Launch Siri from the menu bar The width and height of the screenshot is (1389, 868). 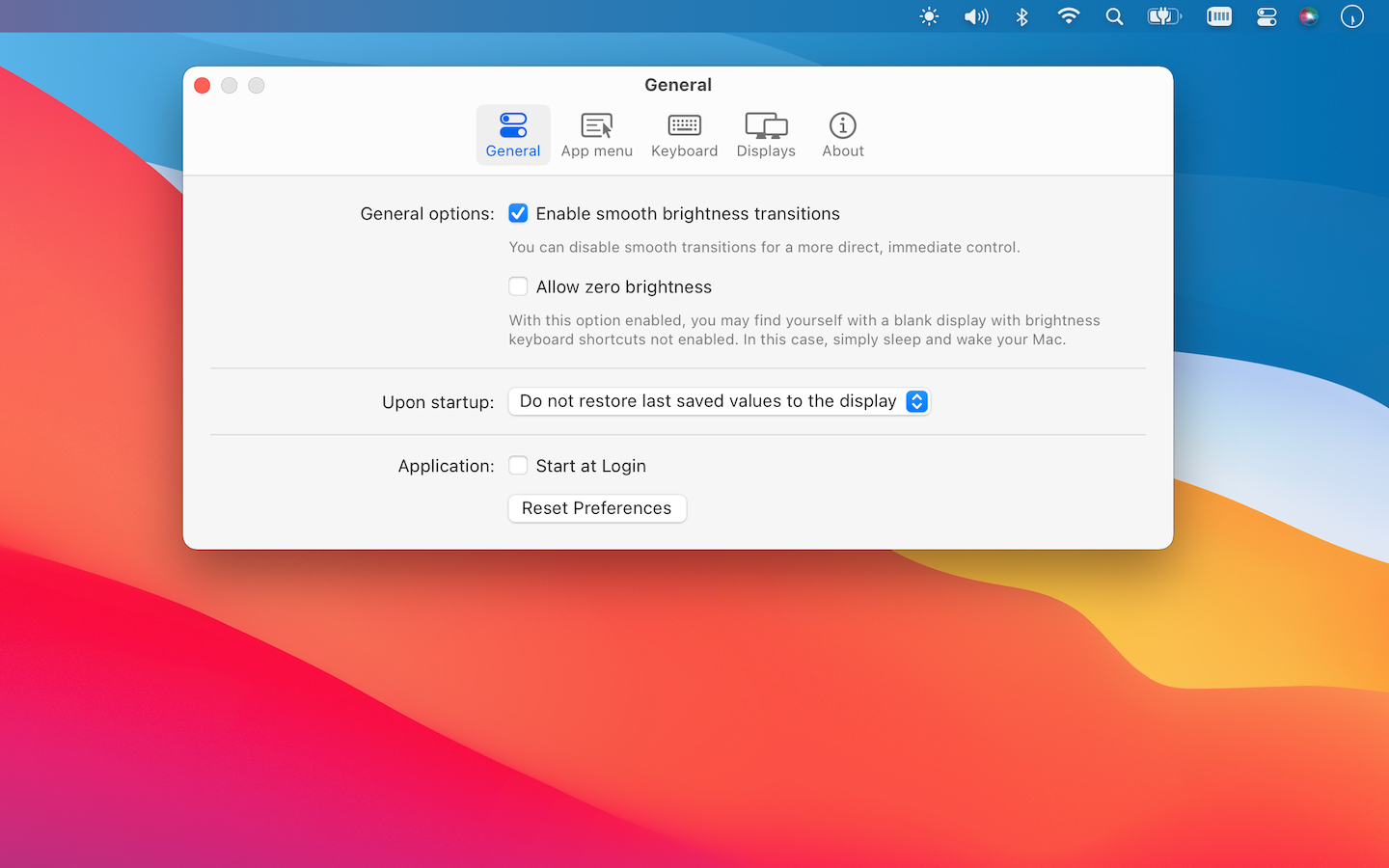(x=1308, y=16)
